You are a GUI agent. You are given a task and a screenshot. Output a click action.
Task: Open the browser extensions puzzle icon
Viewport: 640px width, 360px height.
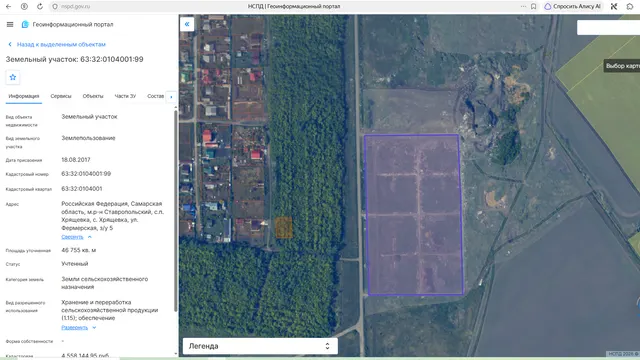(630, 7)
